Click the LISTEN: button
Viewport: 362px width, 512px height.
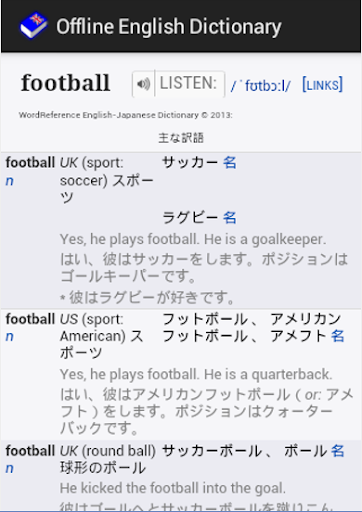189,84
